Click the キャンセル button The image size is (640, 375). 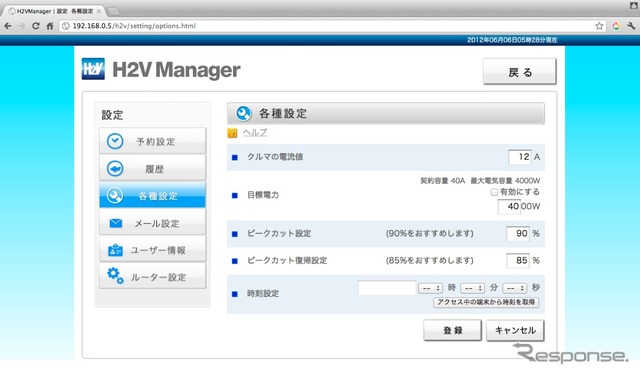click(x=515, y=330)
